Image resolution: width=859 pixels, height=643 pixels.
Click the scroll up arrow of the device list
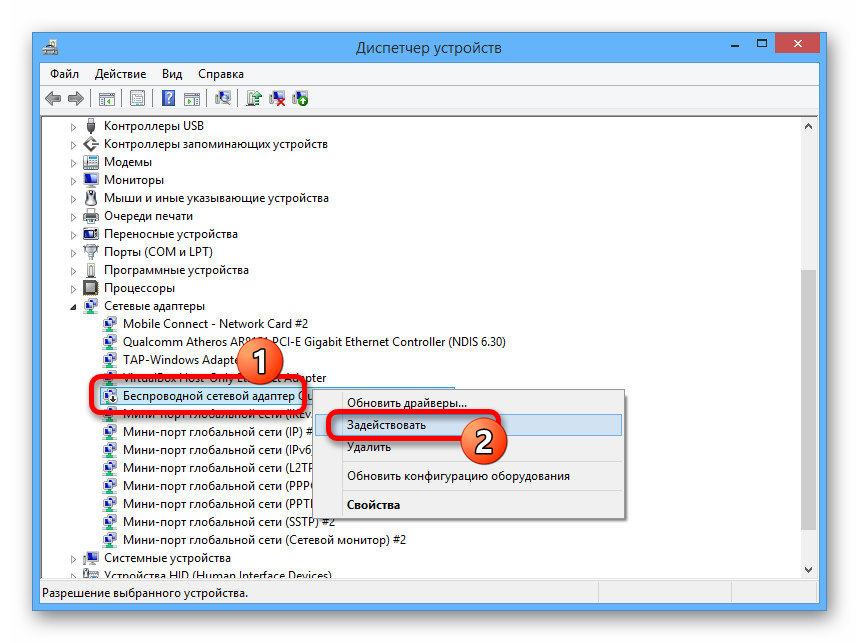(x=808, y=126)
